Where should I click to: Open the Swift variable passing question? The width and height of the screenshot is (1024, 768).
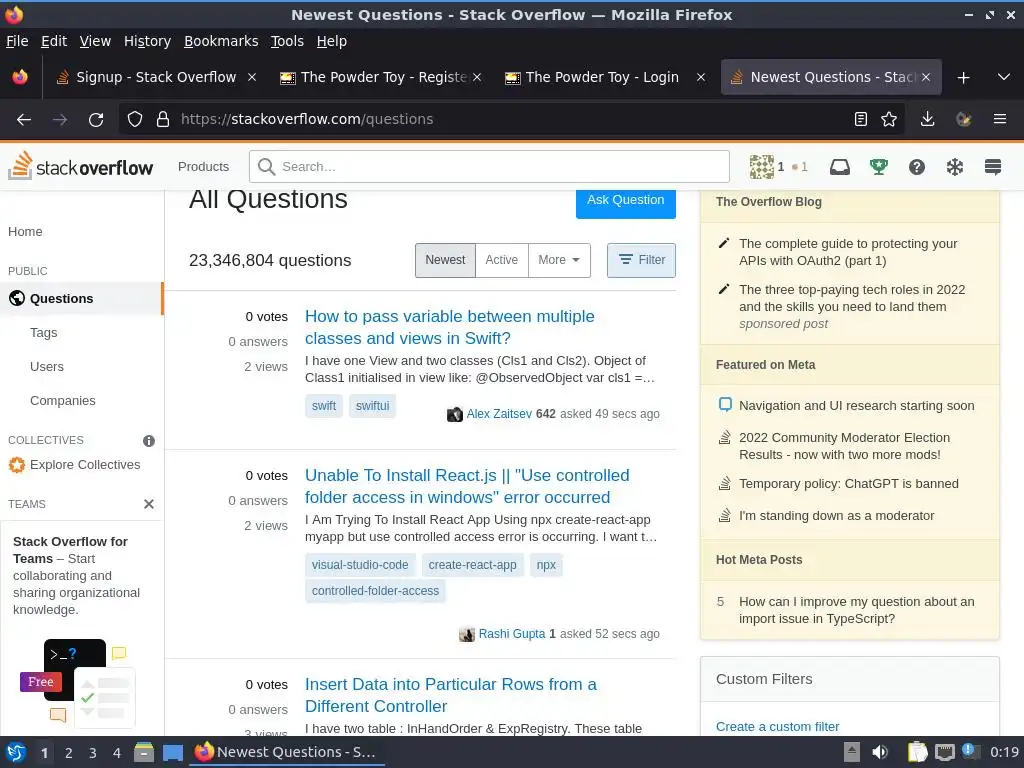[449, 327]
